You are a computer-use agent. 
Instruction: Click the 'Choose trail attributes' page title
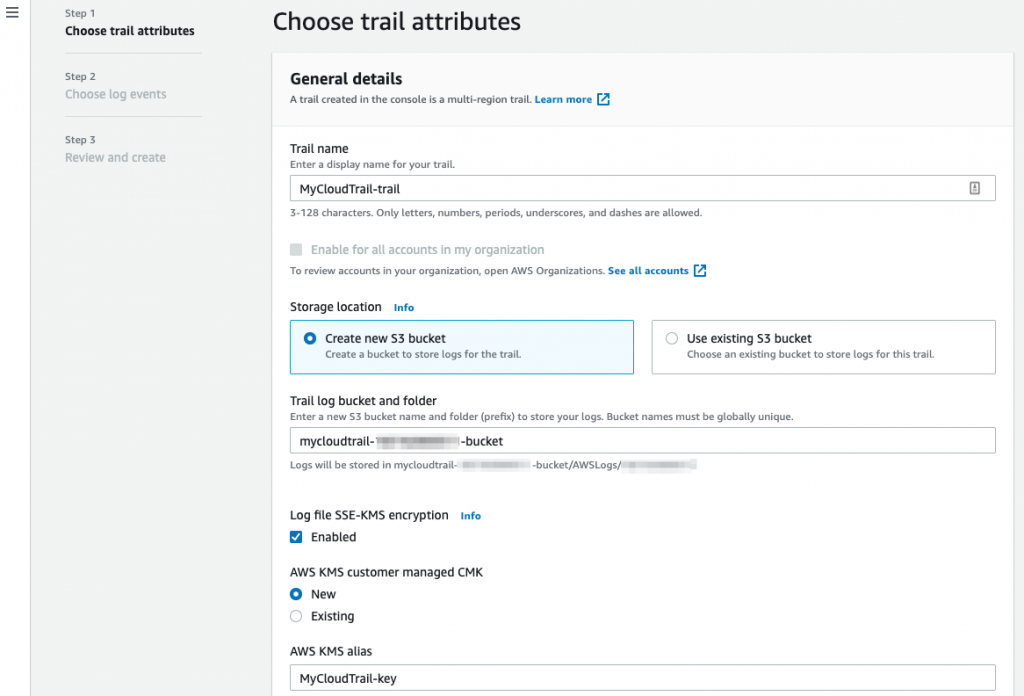(x=396, y=22)
